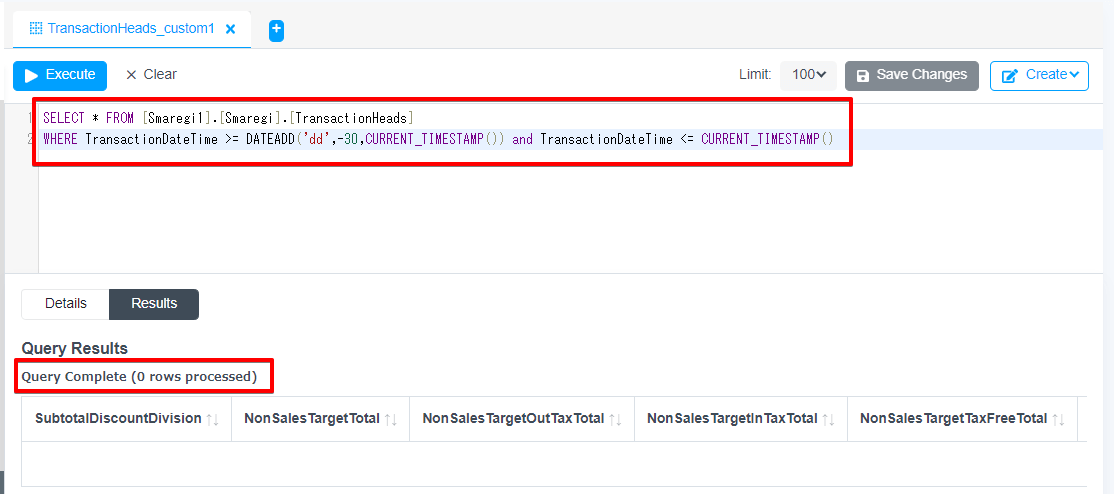This screenshot has height=494, width=1114.
Task: Clear the query editor
Action: tap(151, 75)
